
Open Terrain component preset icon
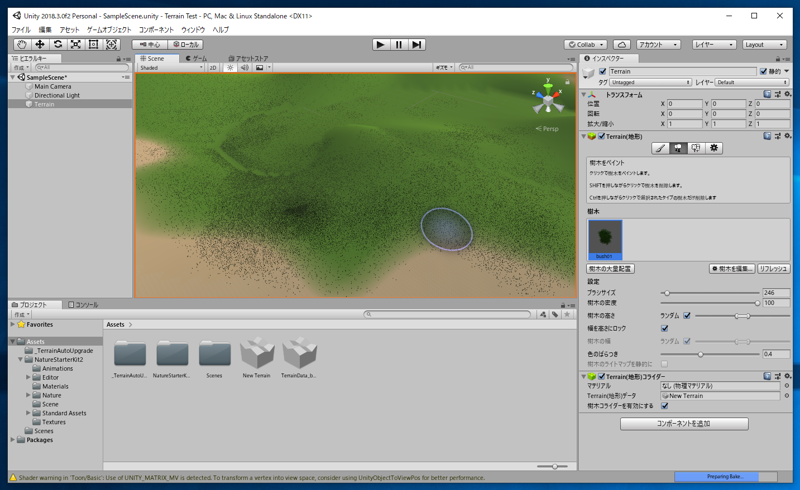tap(778, 136)
